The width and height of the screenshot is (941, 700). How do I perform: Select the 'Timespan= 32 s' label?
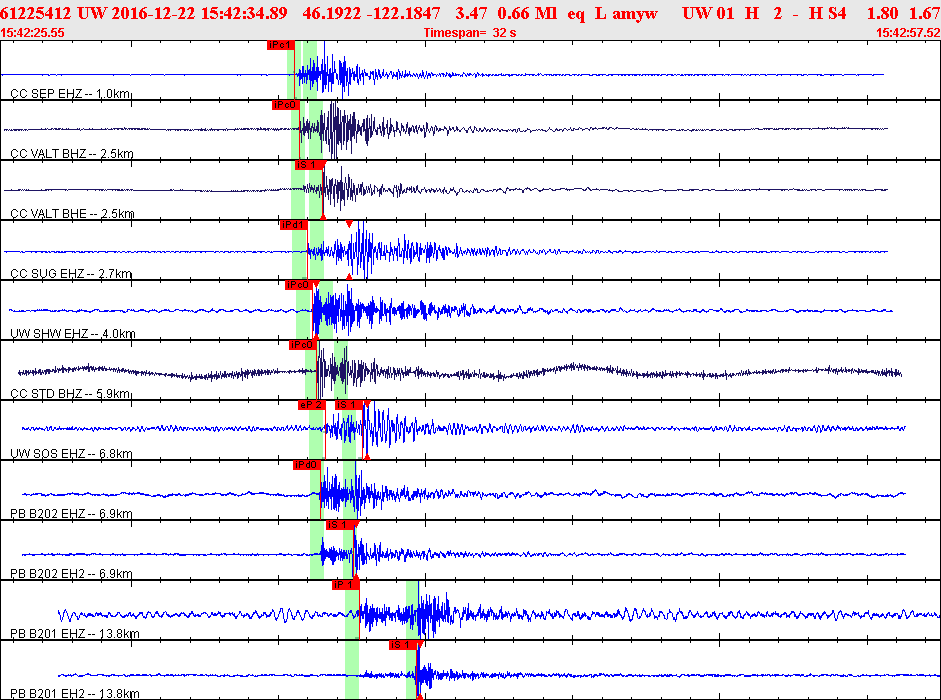(470, 33)
